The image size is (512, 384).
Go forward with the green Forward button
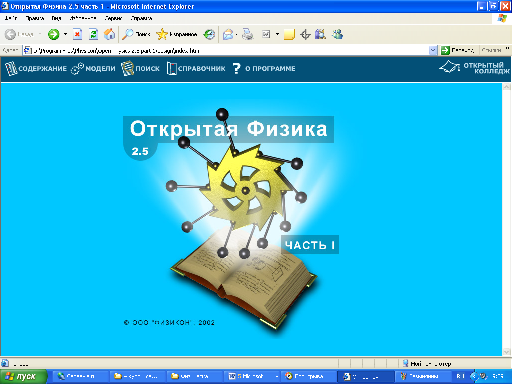click(x=53, y=34)
